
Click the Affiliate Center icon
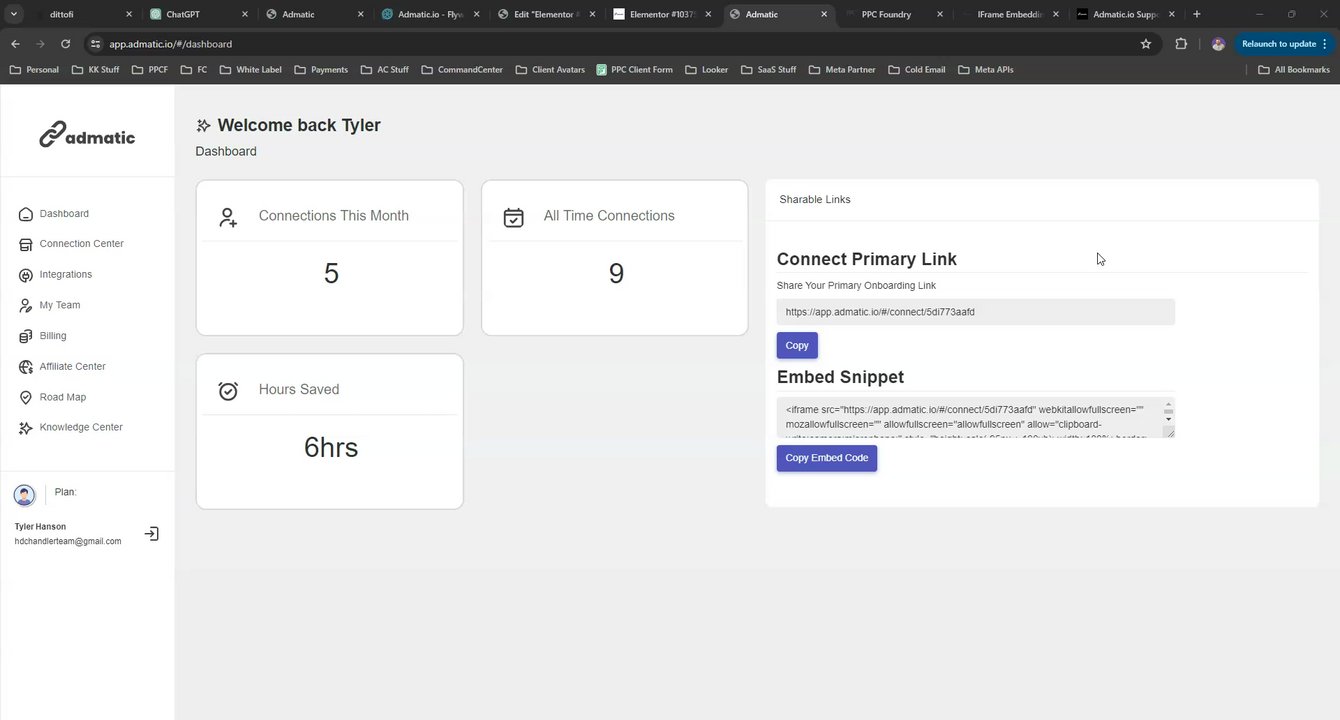point(26,367)
